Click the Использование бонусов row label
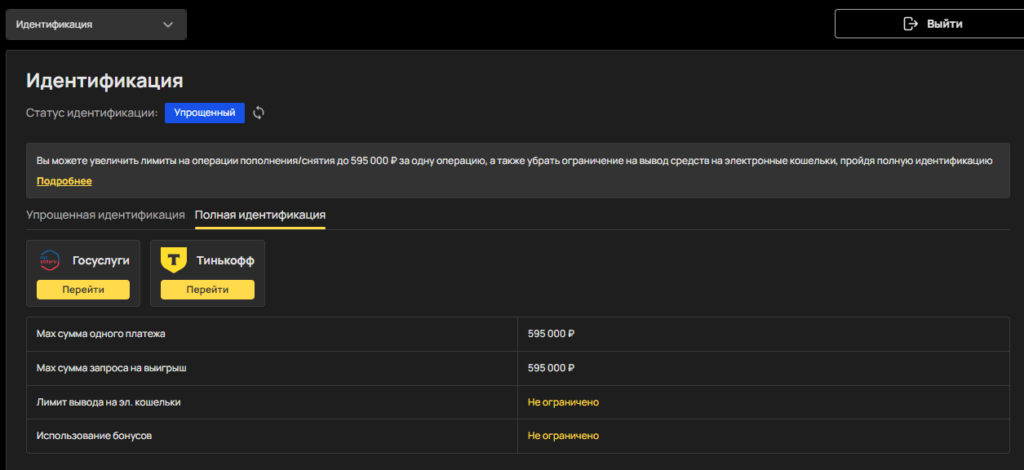The height and width of the screenshot is (470, 1024). click(x=94, y=435)
